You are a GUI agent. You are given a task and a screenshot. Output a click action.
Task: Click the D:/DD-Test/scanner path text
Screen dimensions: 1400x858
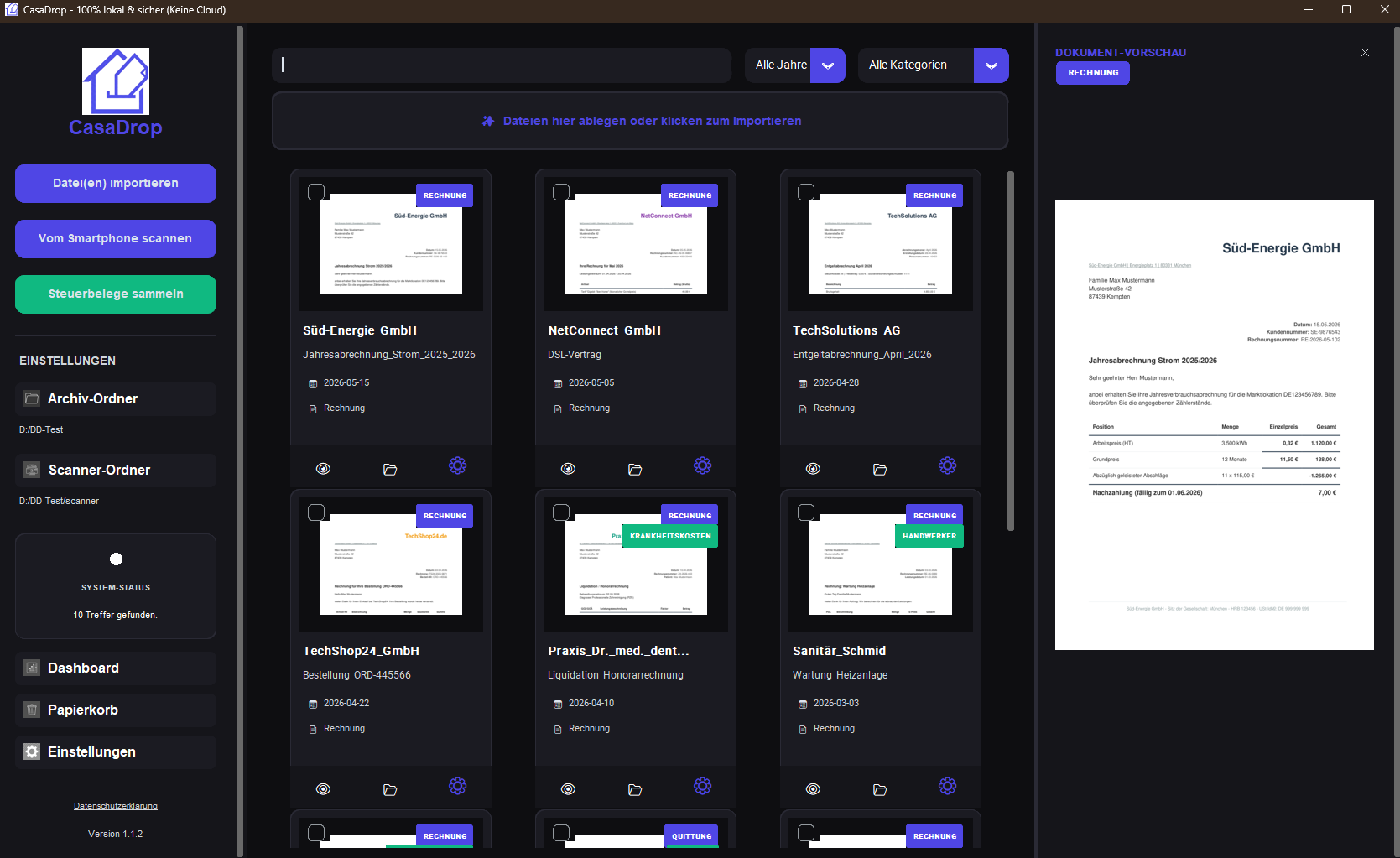tap(59, 501)
